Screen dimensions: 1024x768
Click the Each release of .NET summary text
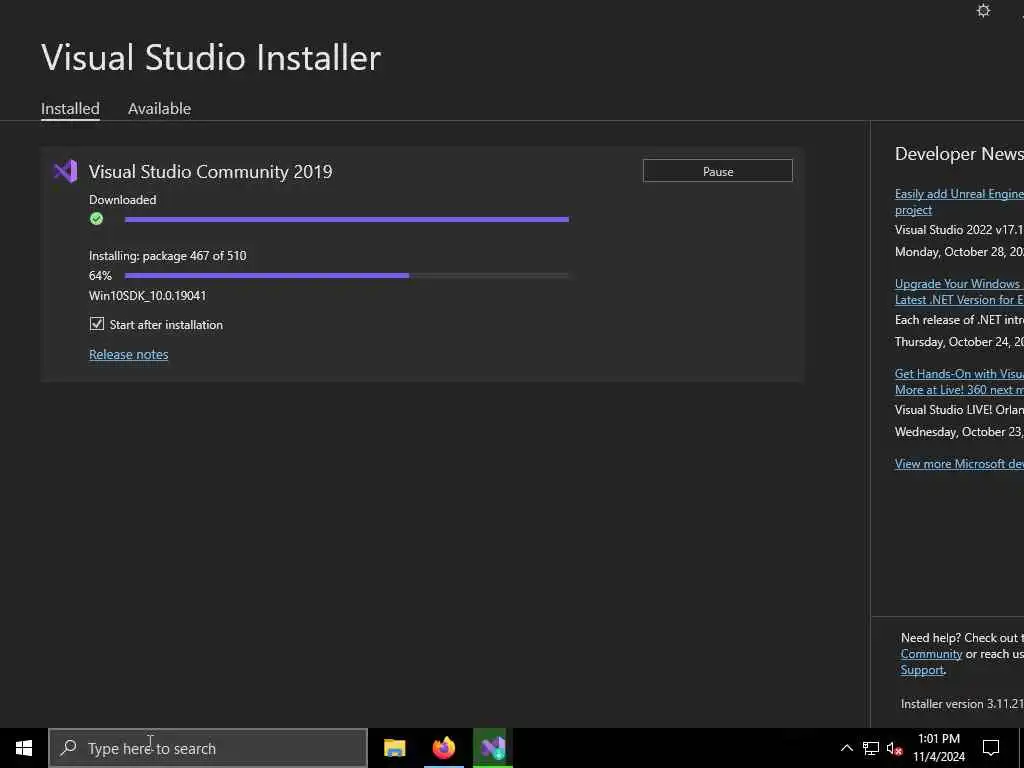coord(959,320)
